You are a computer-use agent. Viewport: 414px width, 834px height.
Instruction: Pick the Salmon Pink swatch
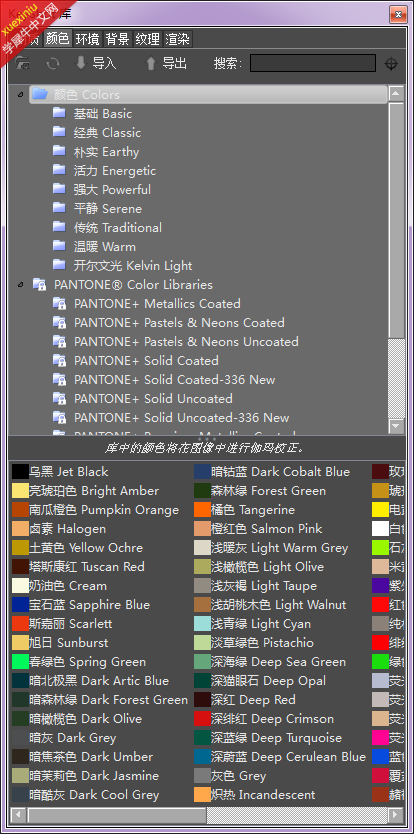coord(202,529)
